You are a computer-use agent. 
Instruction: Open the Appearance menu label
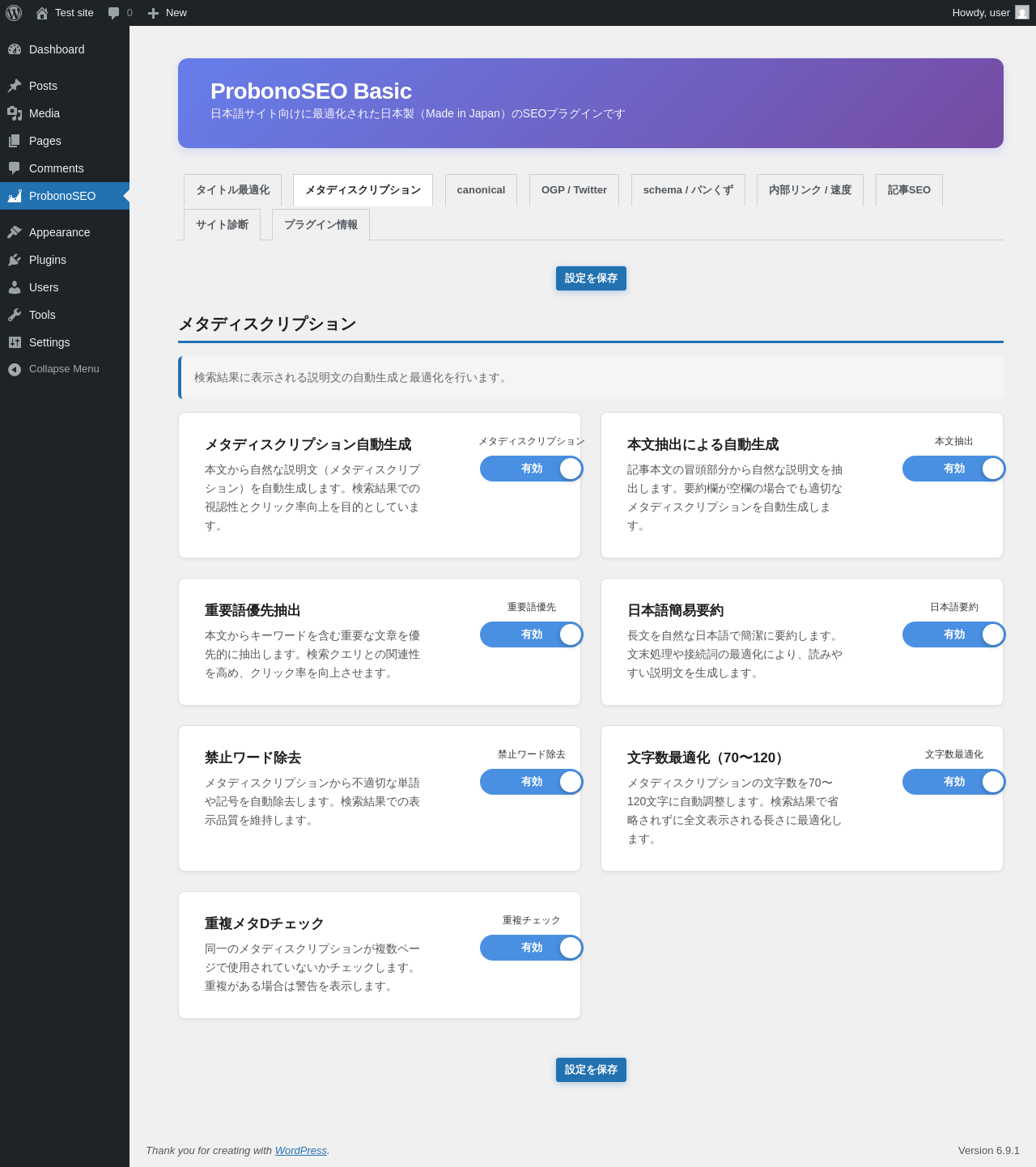click(60, 232)
